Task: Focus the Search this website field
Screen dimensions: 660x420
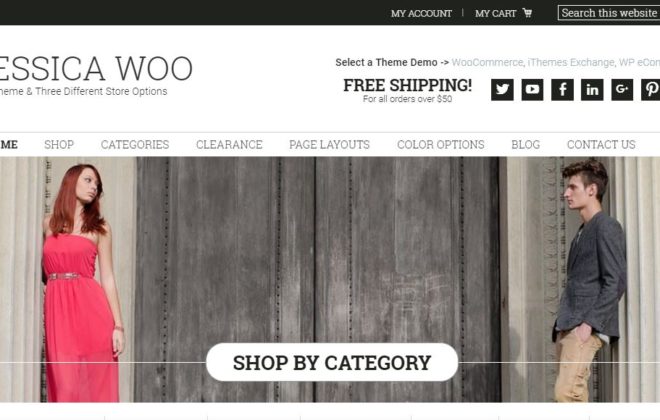Action: pyautogui.click(x=609, y=13)
